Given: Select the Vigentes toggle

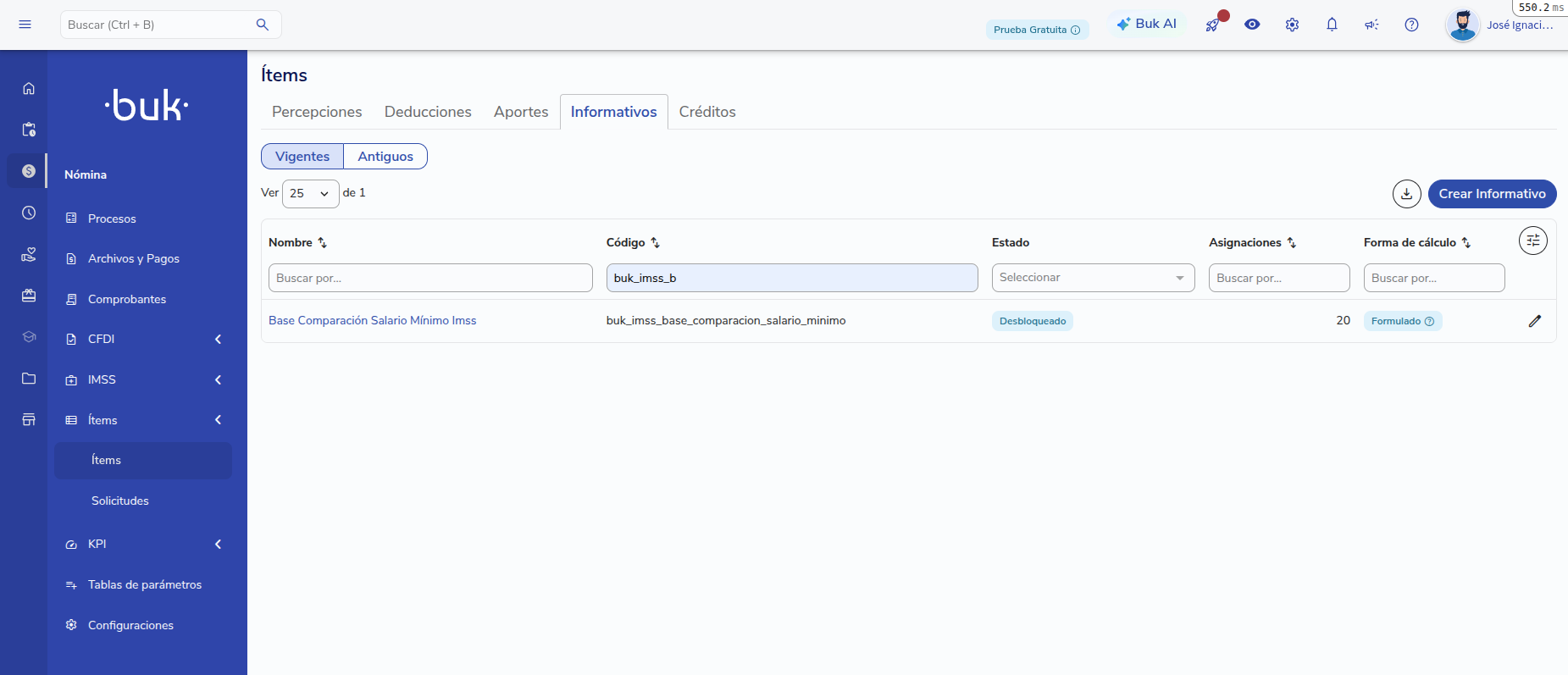Looking at the screenshot, I should click(x=302, y=157).
